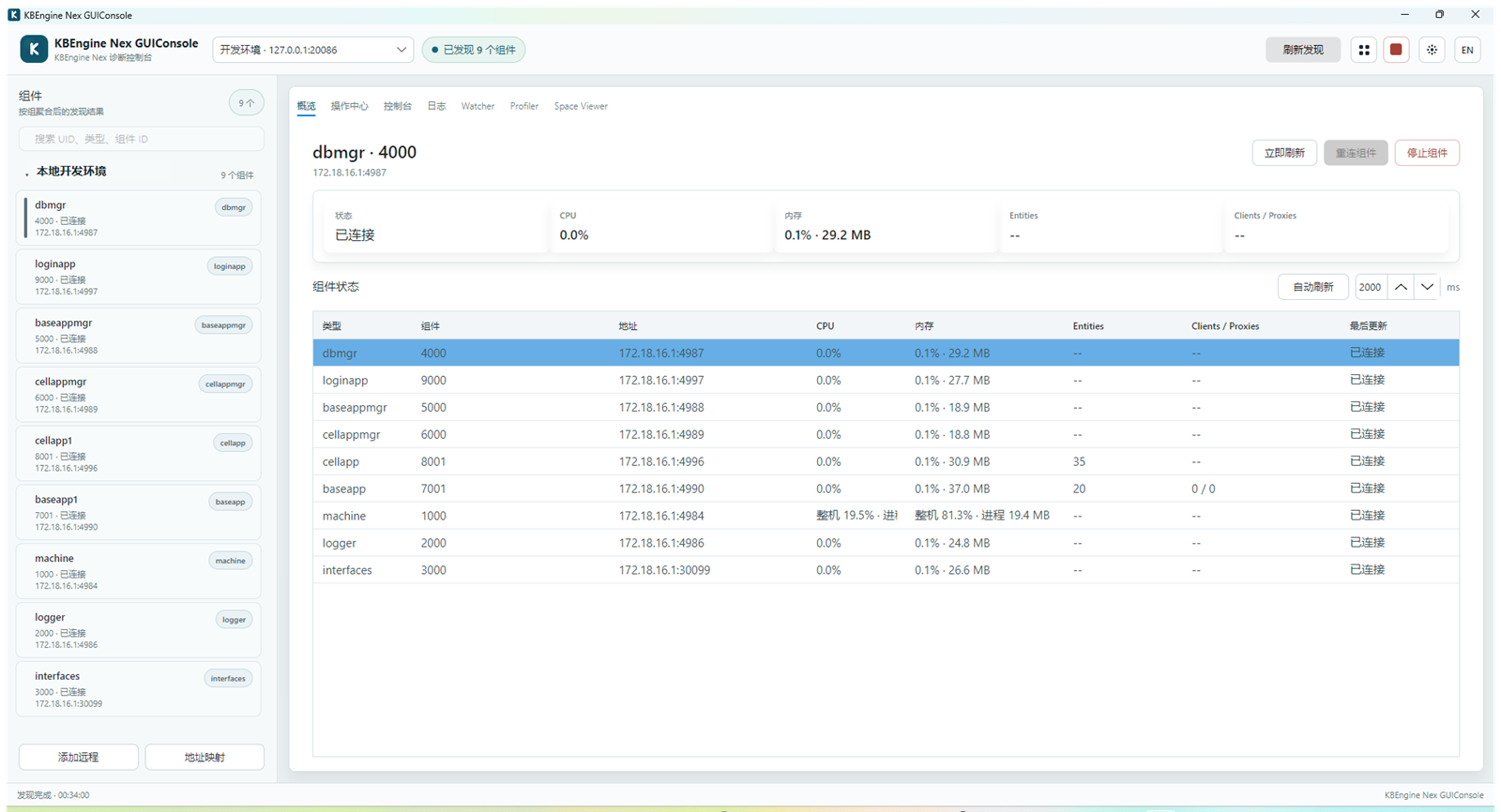The image size is (1501, 812).
Task: Open the 概览 overview tab
Action: click(x=307, y=106)
